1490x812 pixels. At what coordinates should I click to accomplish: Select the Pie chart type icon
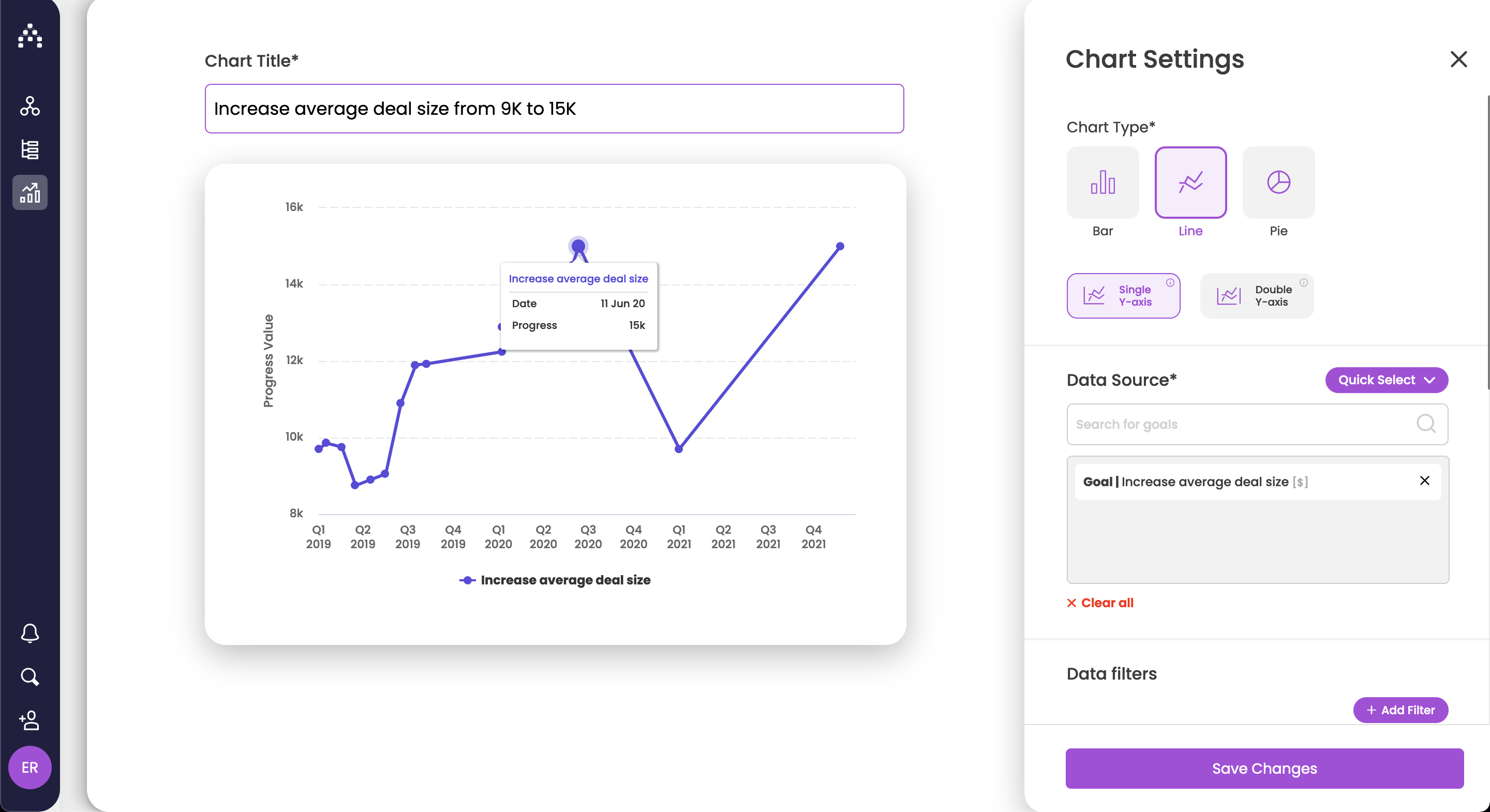(x=1278, y=183)
